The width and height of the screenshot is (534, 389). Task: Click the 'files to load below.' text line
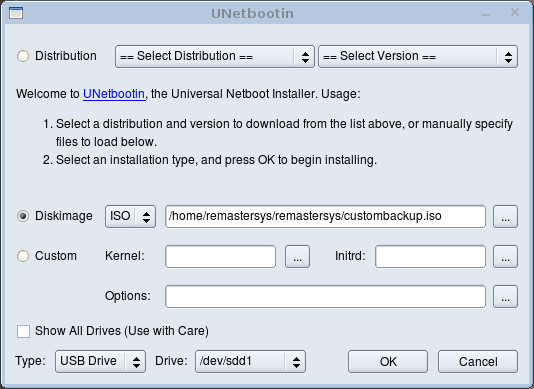click(106, 142)
